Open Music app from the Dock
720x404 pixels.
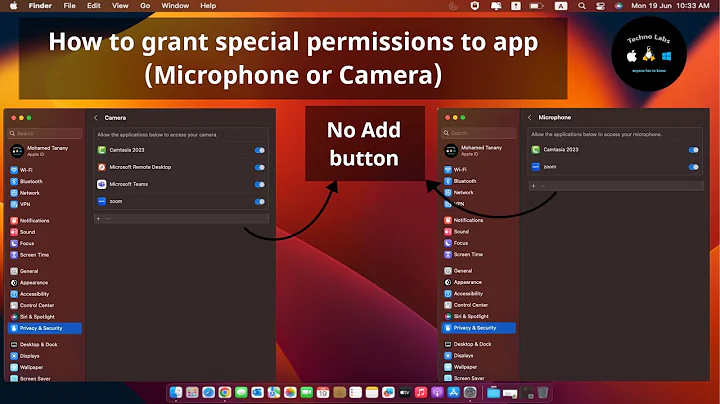point(421,393)
